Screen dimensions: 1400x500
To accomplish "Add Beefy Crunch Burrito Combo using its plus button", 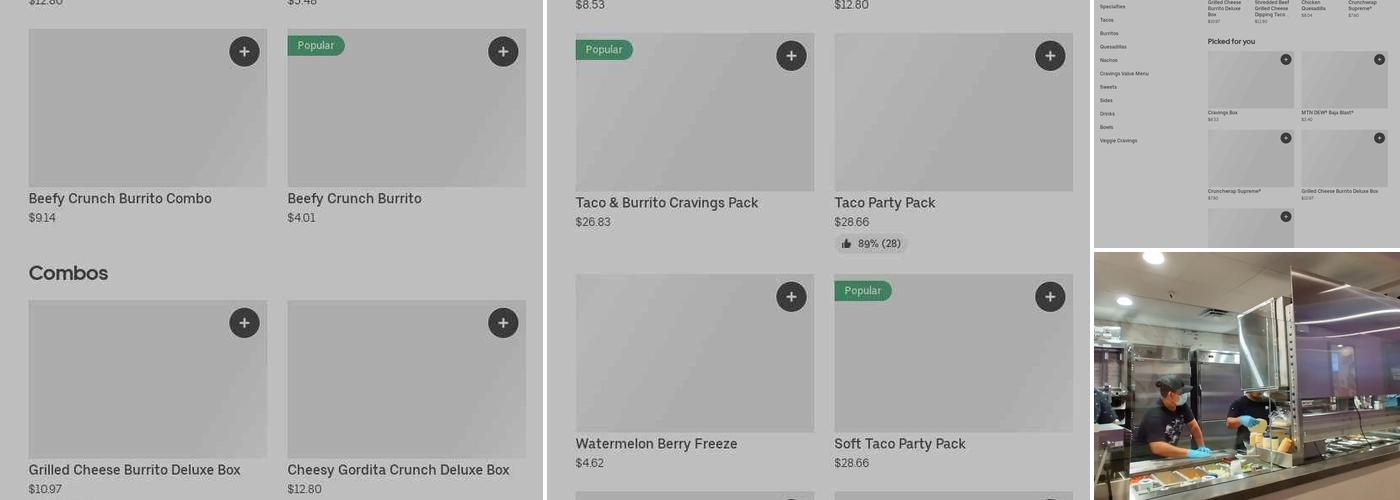I will tap(244, 52).
